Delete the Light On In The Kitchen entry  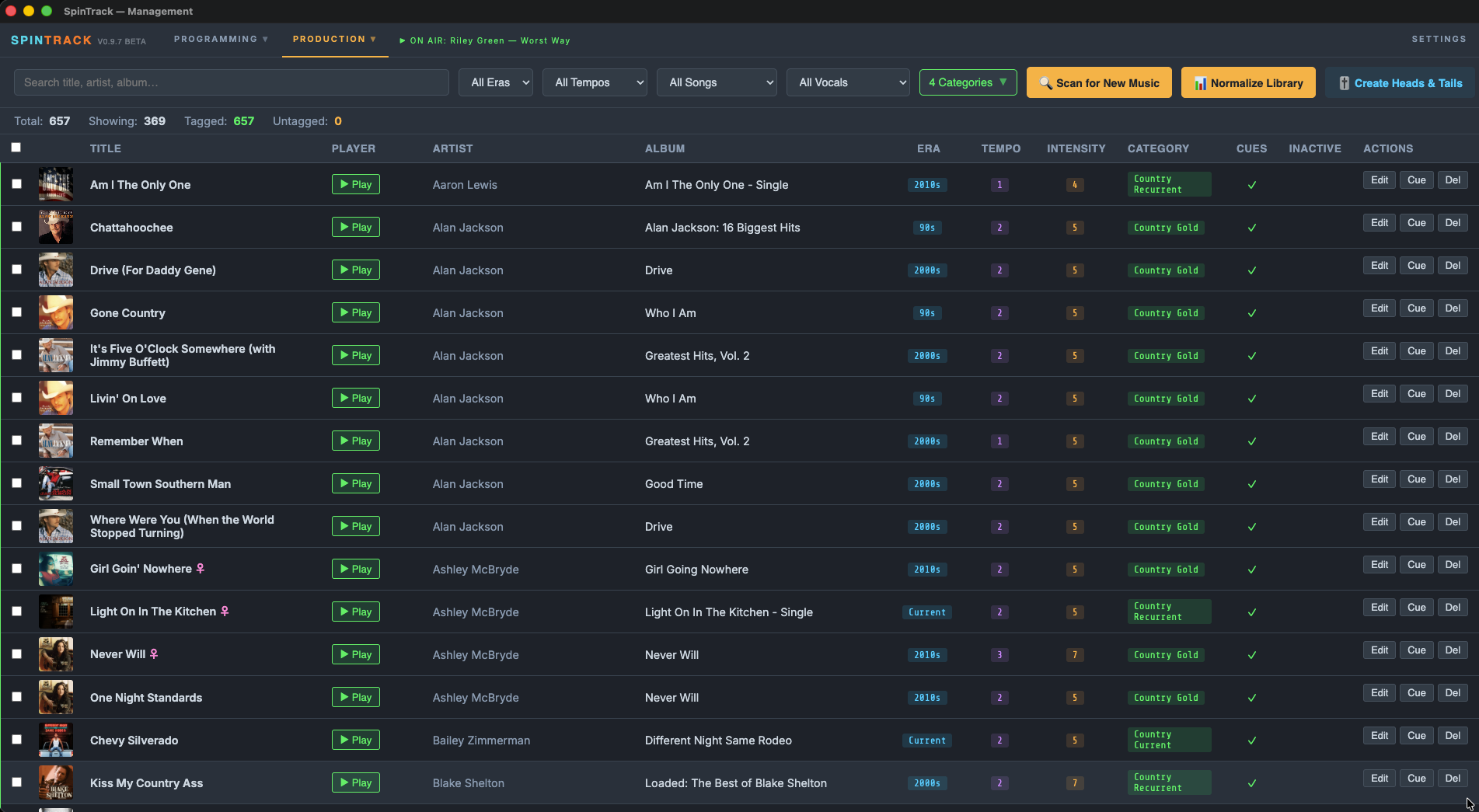point(1453,608)
